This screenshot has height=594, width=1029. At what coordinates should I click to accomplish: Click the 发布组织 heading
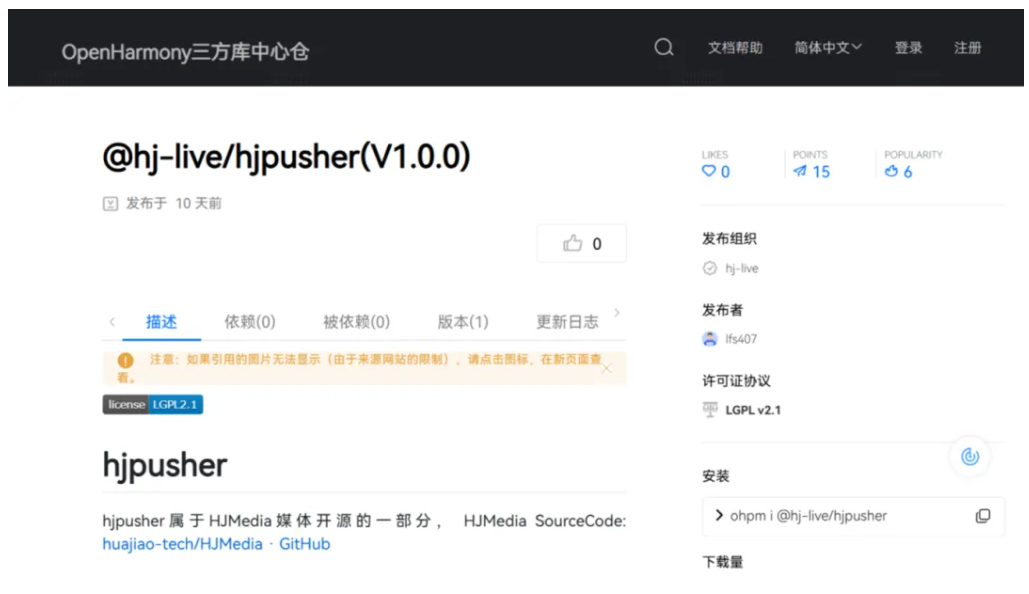point(729,238)
